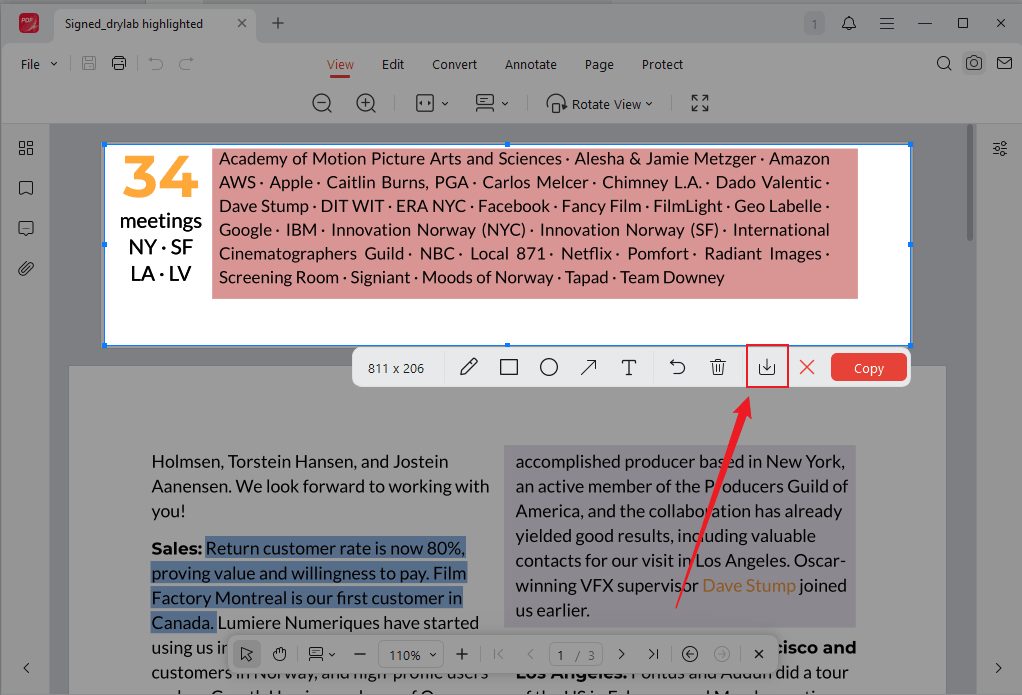Viewport: 1022px width, 695px height.
Task: Click the Dave Stump link
Action: click(749, 585)
